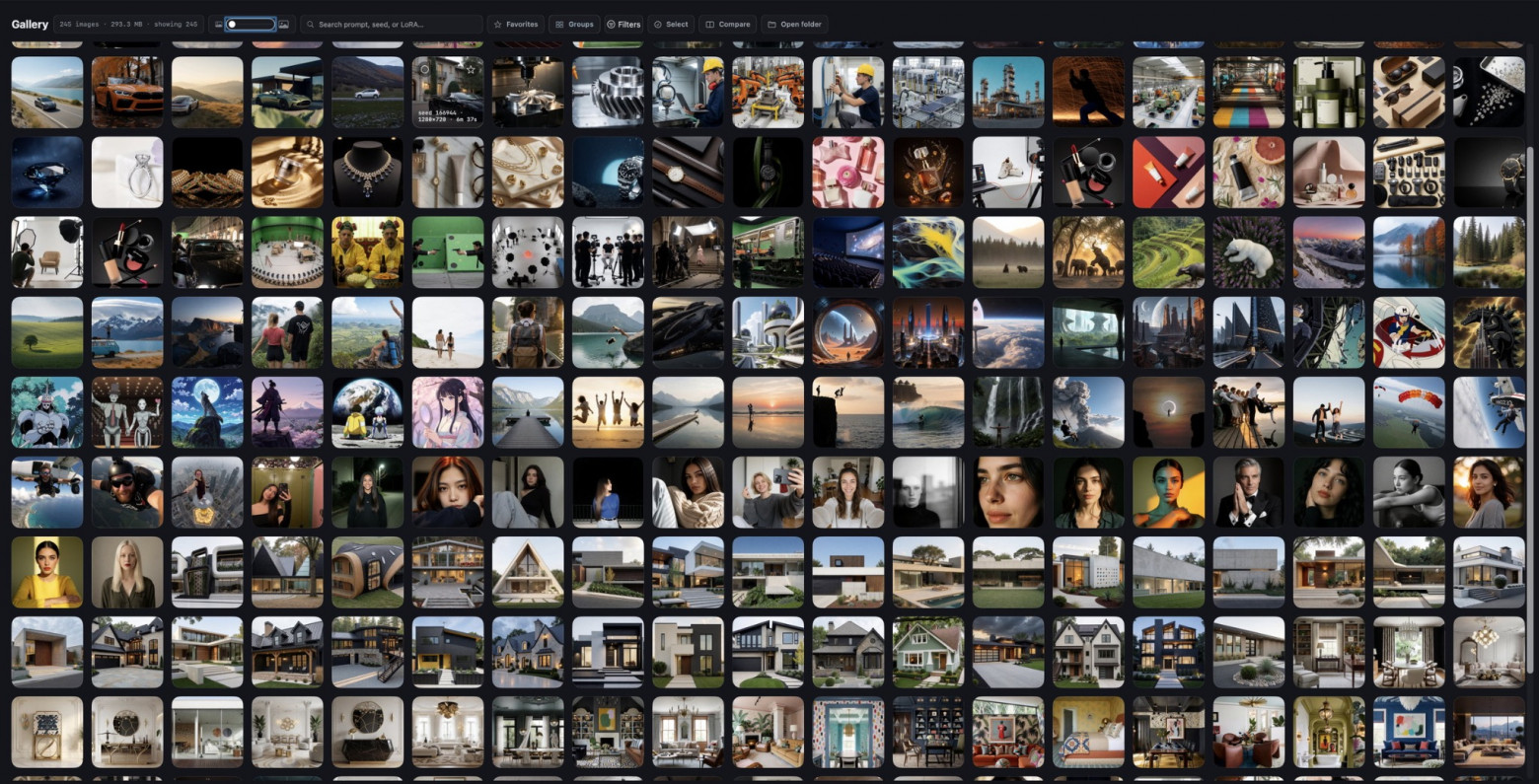This screenshot has width=1539, height=784.
Task: Click the gallery vertical scrollbar
Action: coord(1530,409)
